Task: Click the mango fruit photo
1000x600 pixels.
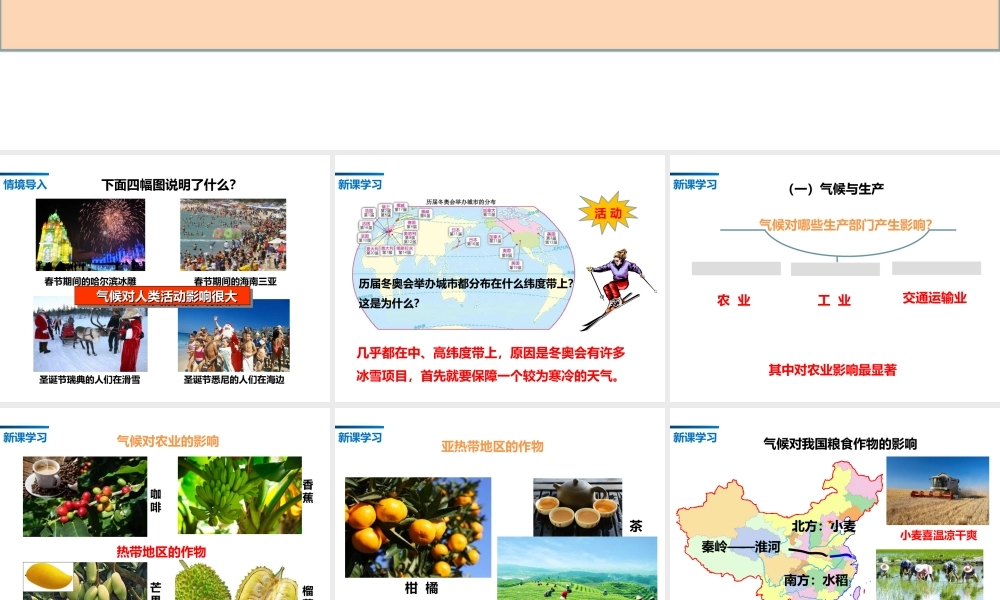Action: tap(85, 581)
